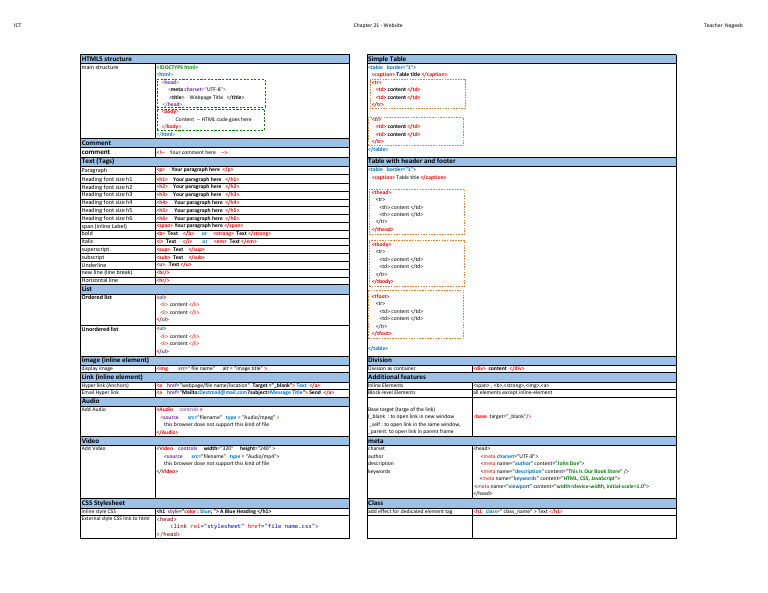Click the 'Image (inline element)' header
Viewport: 768px width, 593px height.
pos(115,359)
